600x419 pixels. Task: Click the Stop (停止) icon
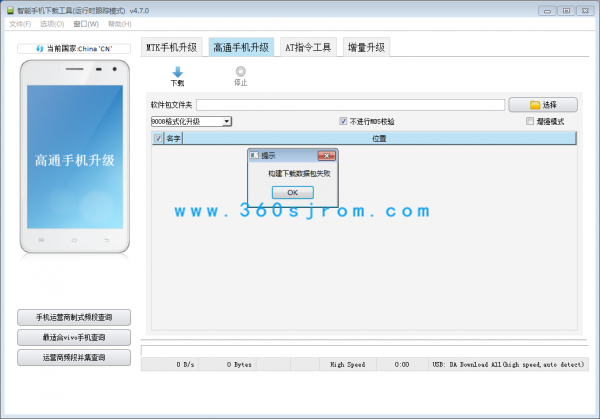pyautogui.click(x=241, y=72)
